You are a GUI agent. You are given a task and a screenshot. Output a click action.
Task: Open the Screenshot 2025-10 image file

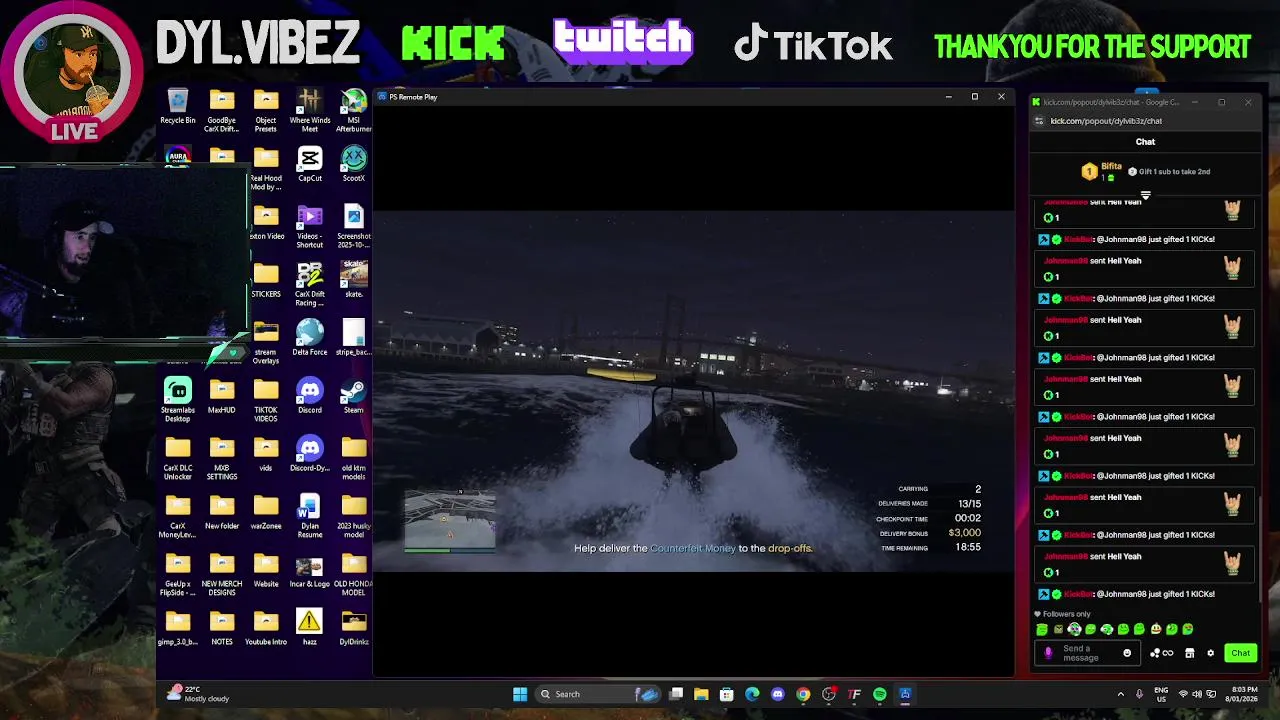(x=354, y=227)
